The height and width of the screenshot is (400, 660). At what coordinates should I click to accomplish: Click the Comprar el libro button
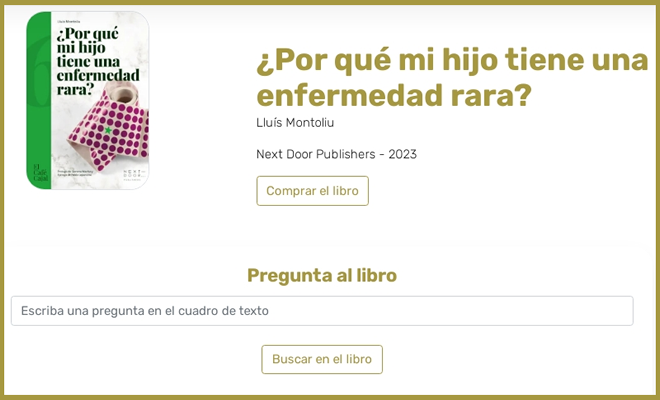point(312,191)
